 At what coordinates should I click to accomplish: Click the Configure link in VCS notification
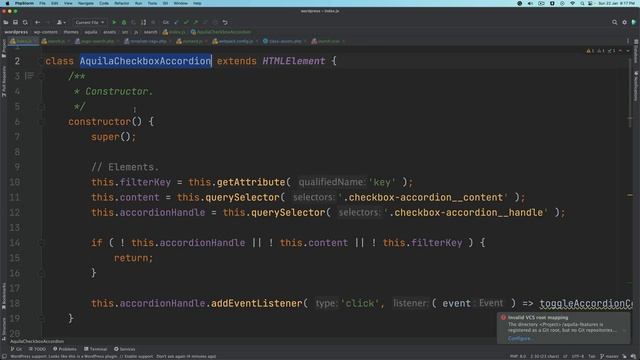tap(520, 338)
